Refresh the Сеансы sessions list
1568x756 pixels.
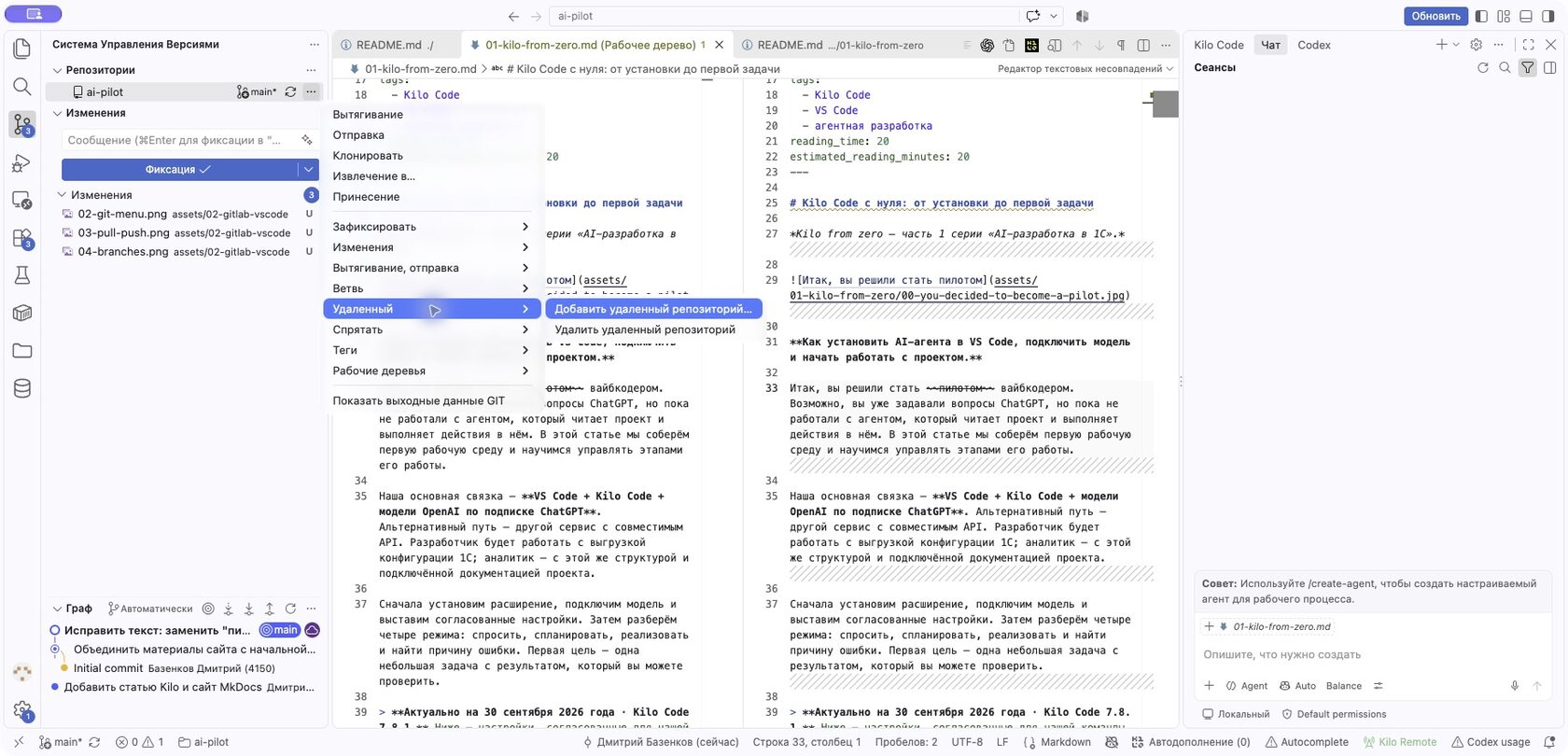[x=1483, y=67]
